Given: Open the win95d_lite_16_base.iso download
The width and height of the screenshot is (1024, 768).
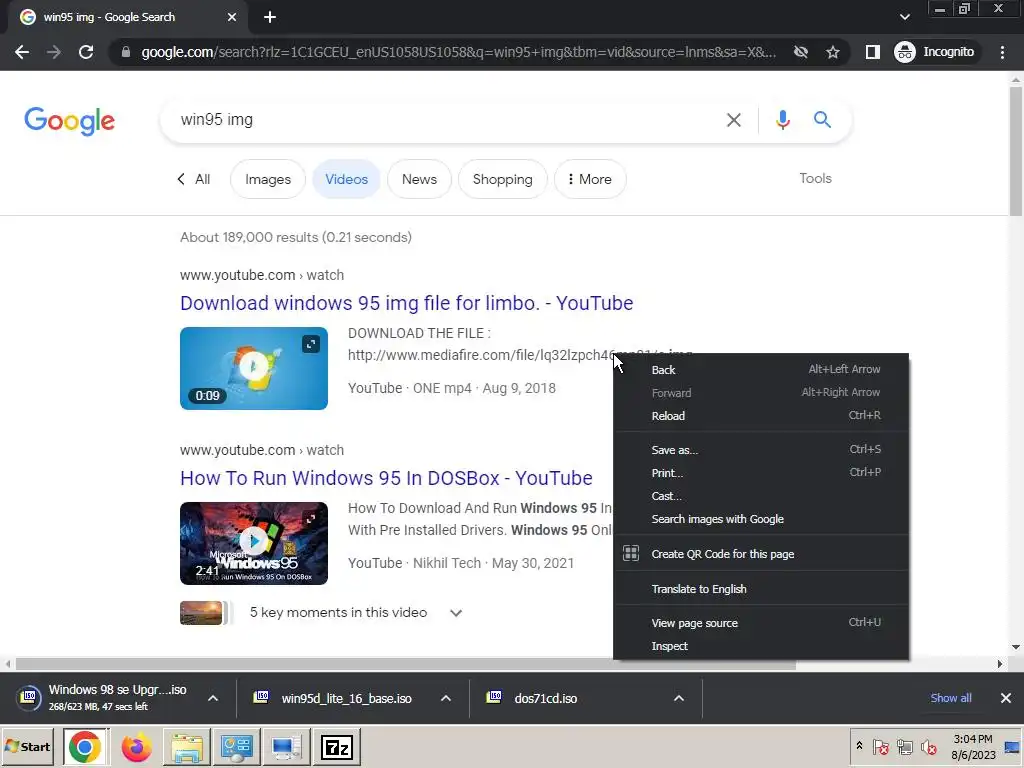Looking at the screenshot, I should tap(333, 698).
